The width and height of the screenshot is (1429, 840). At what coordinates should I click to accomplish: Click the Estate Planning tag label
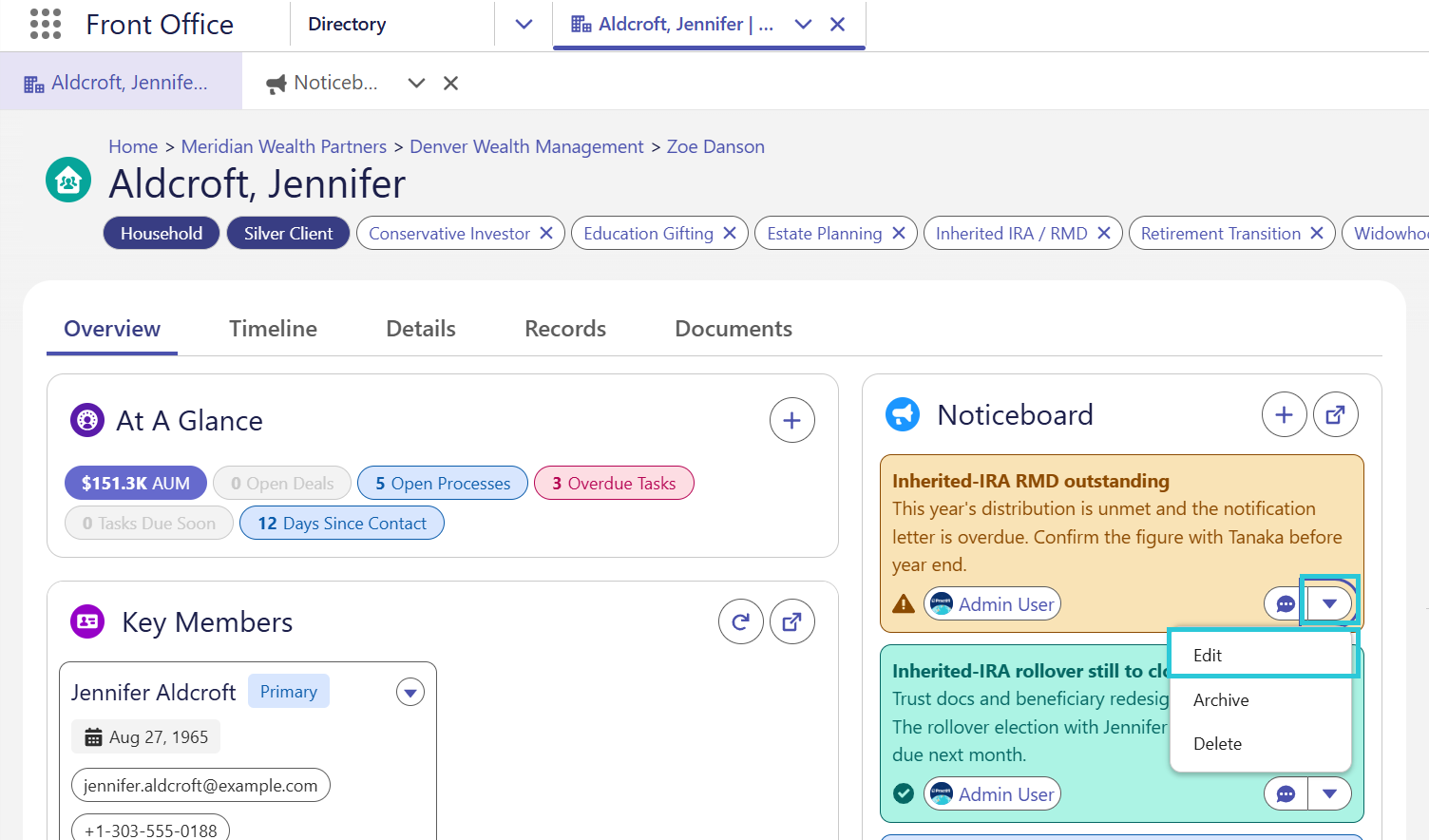[825, 233]
